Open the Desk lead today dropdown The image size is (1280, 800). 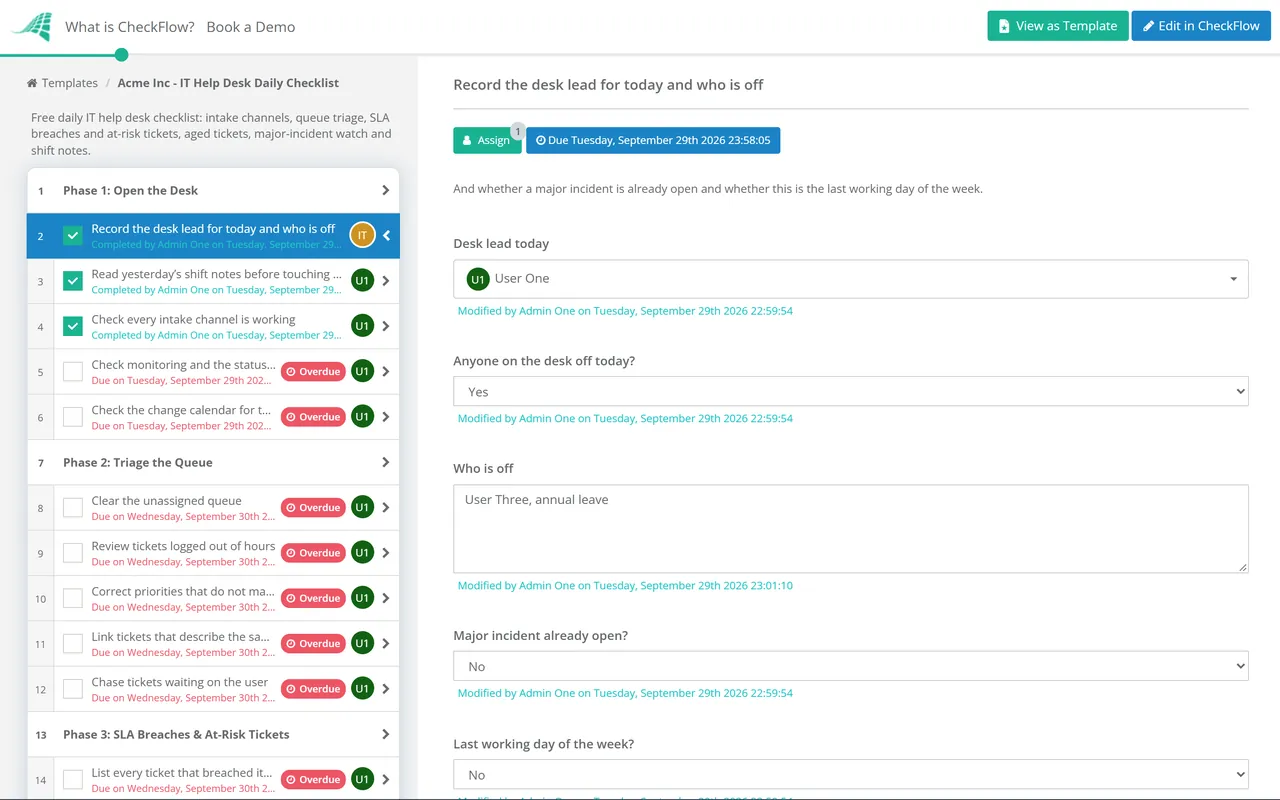pyautogui.click(x=851, y=279)
